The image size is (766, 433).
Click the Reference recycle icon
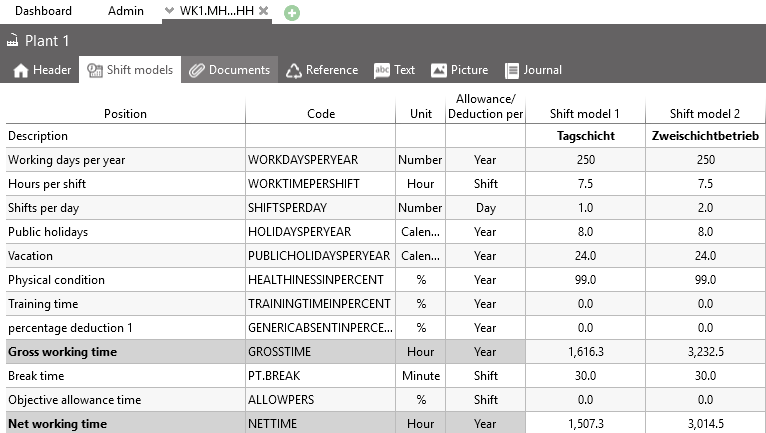point(293,70)
